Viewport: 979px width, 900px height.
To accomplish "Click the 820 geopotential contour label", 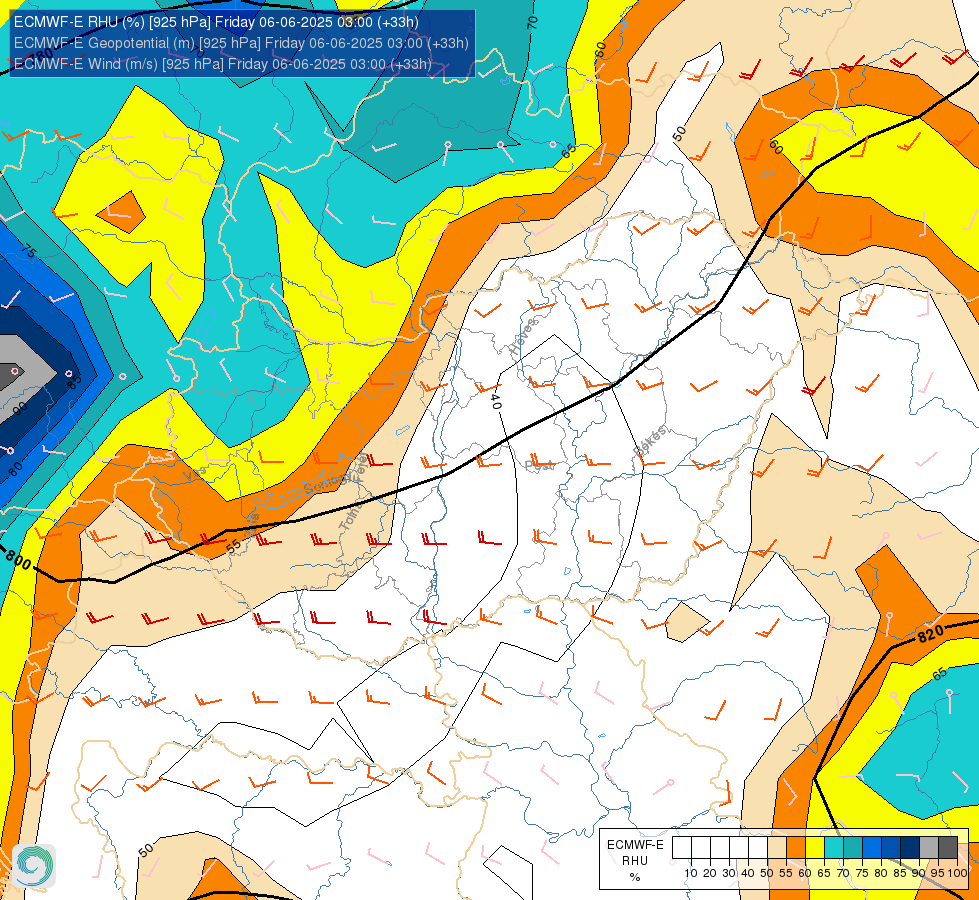I will click(931, 635).
